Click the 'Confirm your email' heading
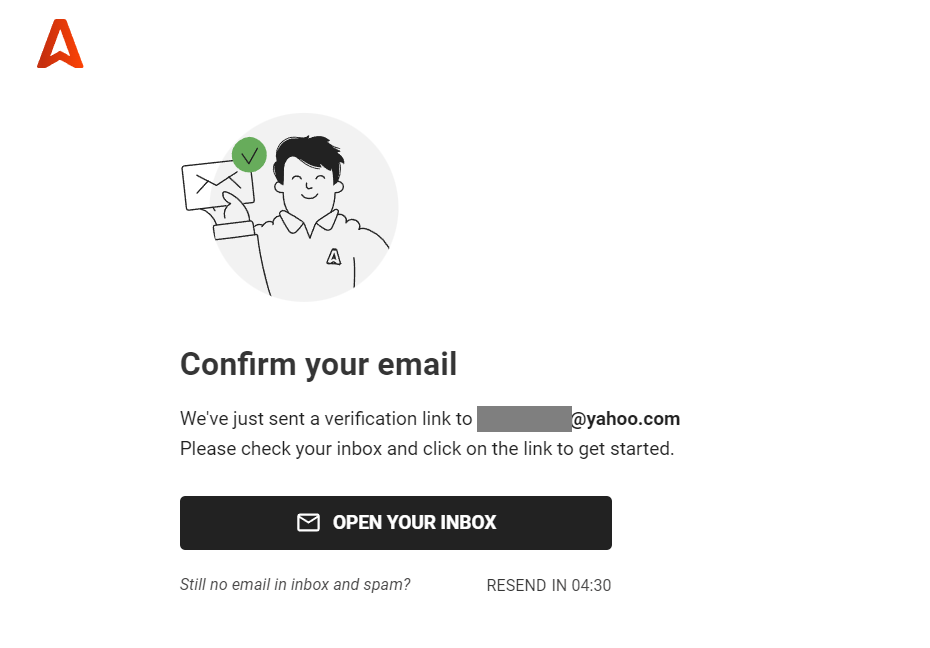Screen dimensions: 930x648 coord(318,364)
